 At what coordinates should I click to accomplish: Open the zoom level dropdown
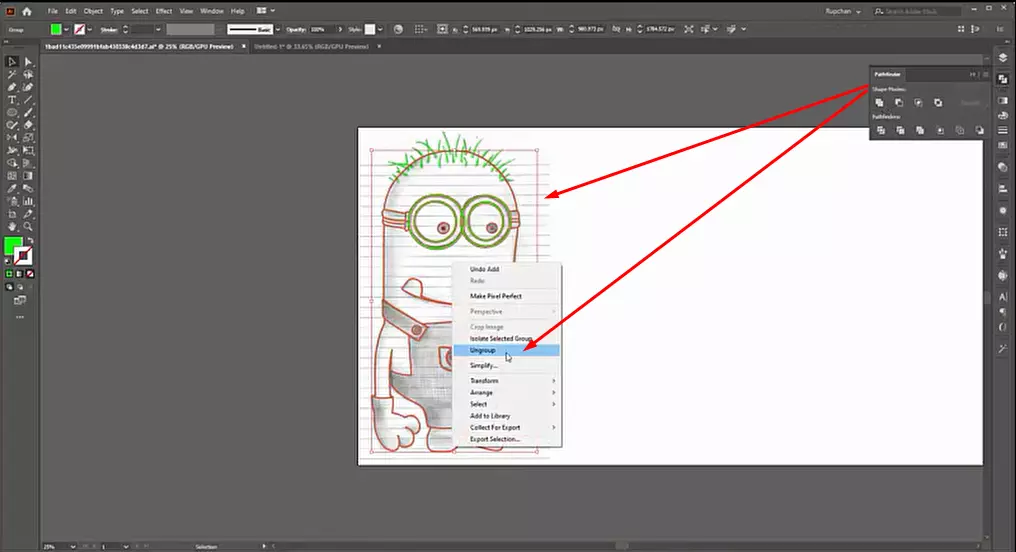[58, 547]
